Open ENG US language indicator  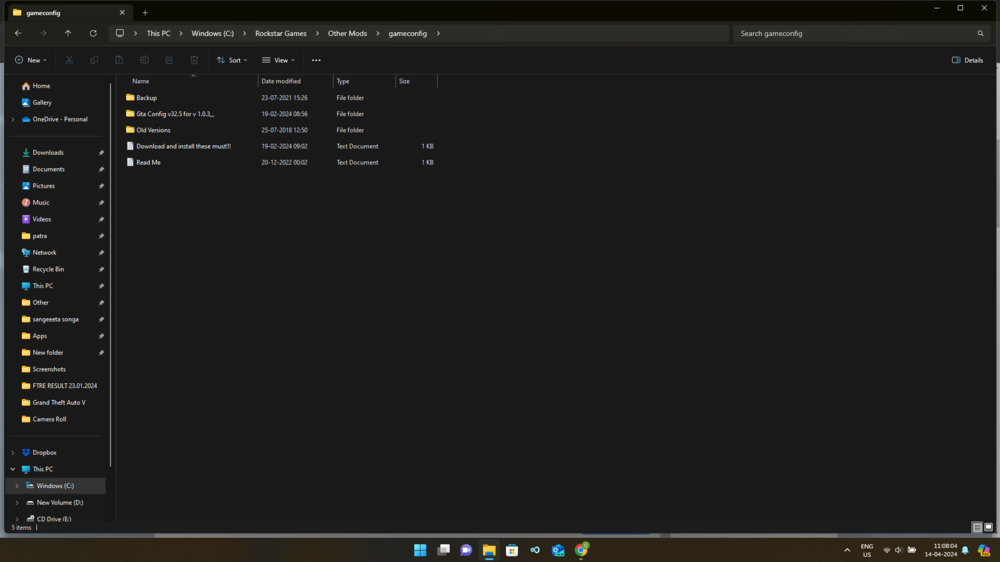tap(867, 550)
